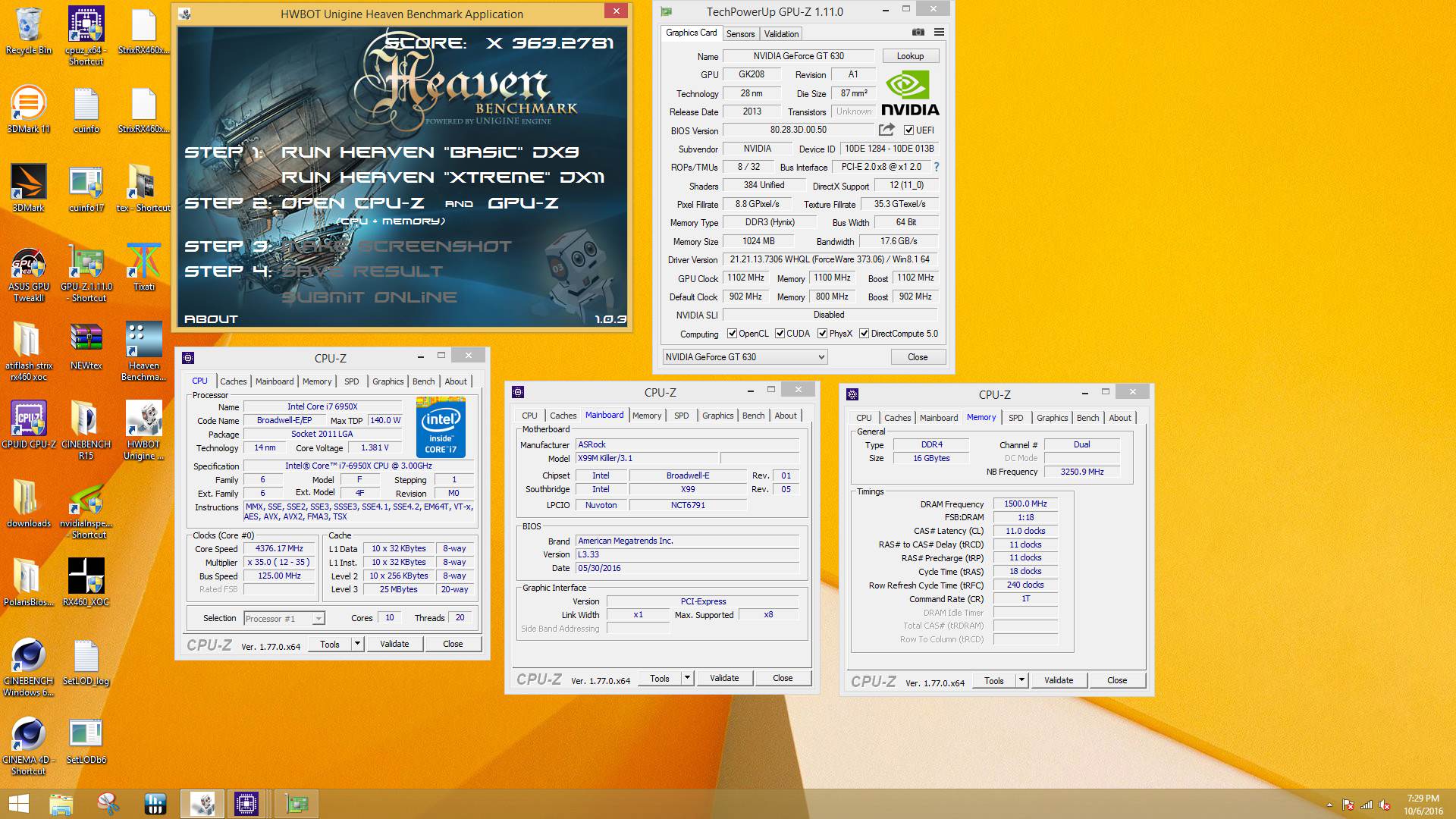Click Run Heaven Xtreme DX11 option
Viewport: 1456px width, 819px height.
[x=443, y=177]
